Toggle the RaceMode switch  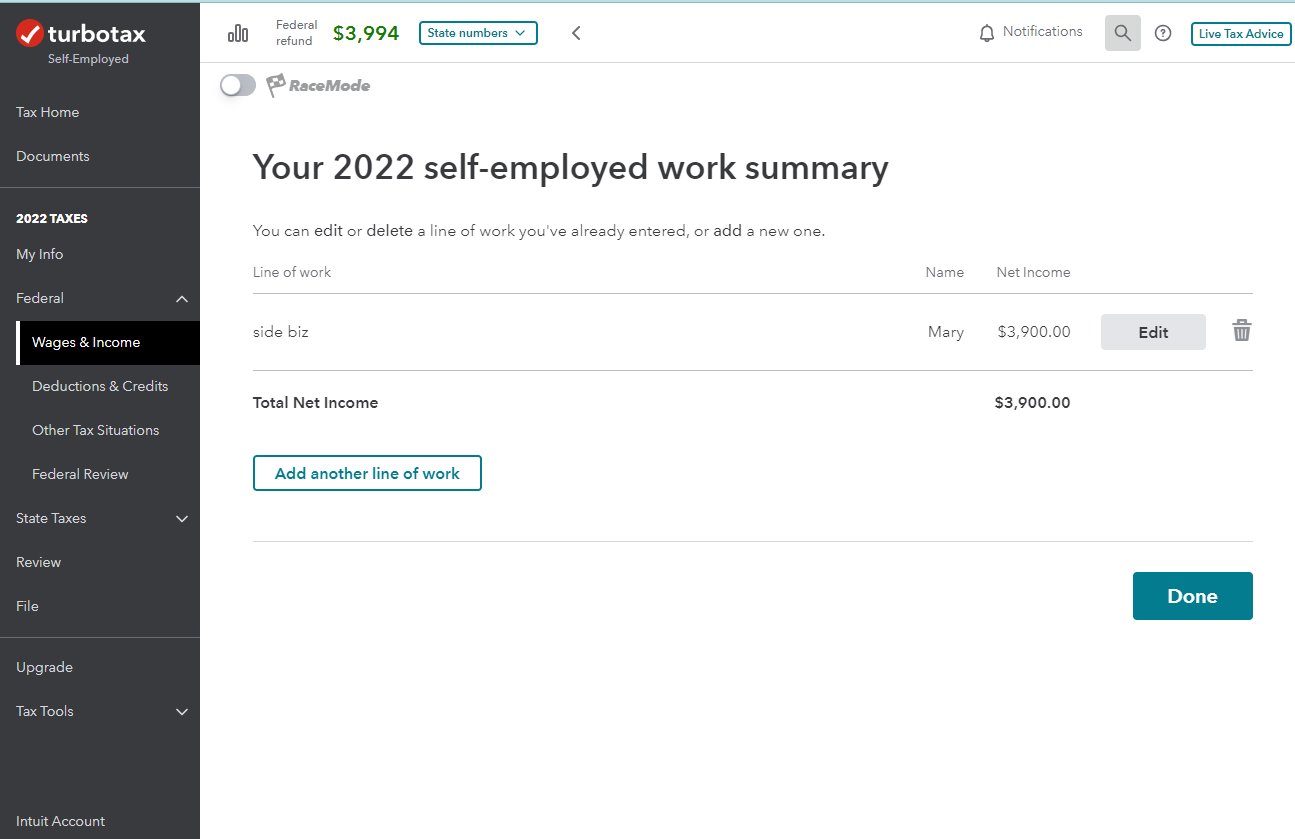click(x=238, y=85)
